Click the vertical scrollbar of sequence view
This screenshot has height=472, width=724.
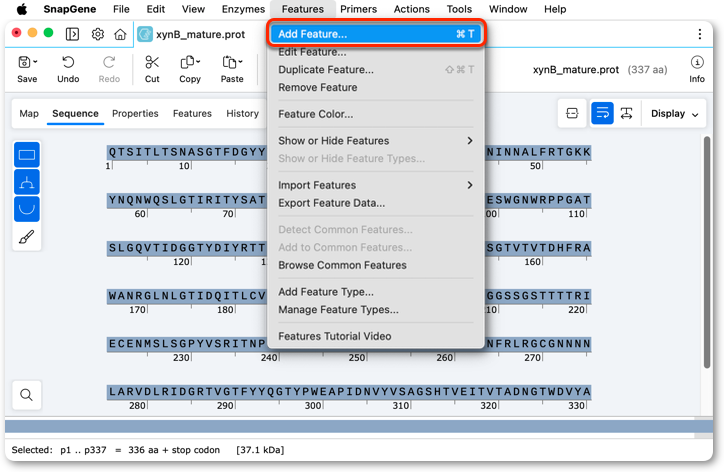click(707, 252)
